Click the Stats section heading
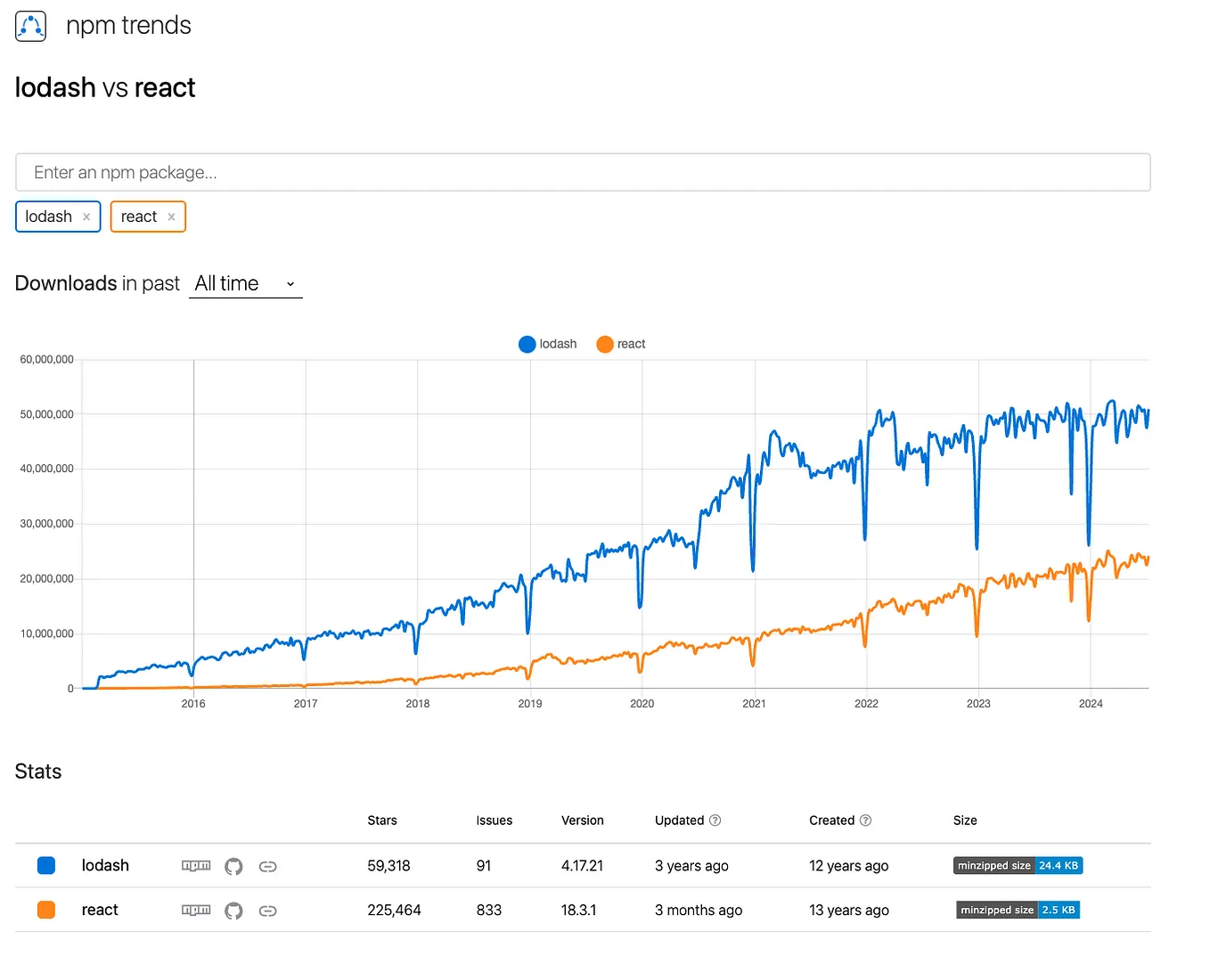Screen dimensions: 1210x980 (x=38, y=772)
